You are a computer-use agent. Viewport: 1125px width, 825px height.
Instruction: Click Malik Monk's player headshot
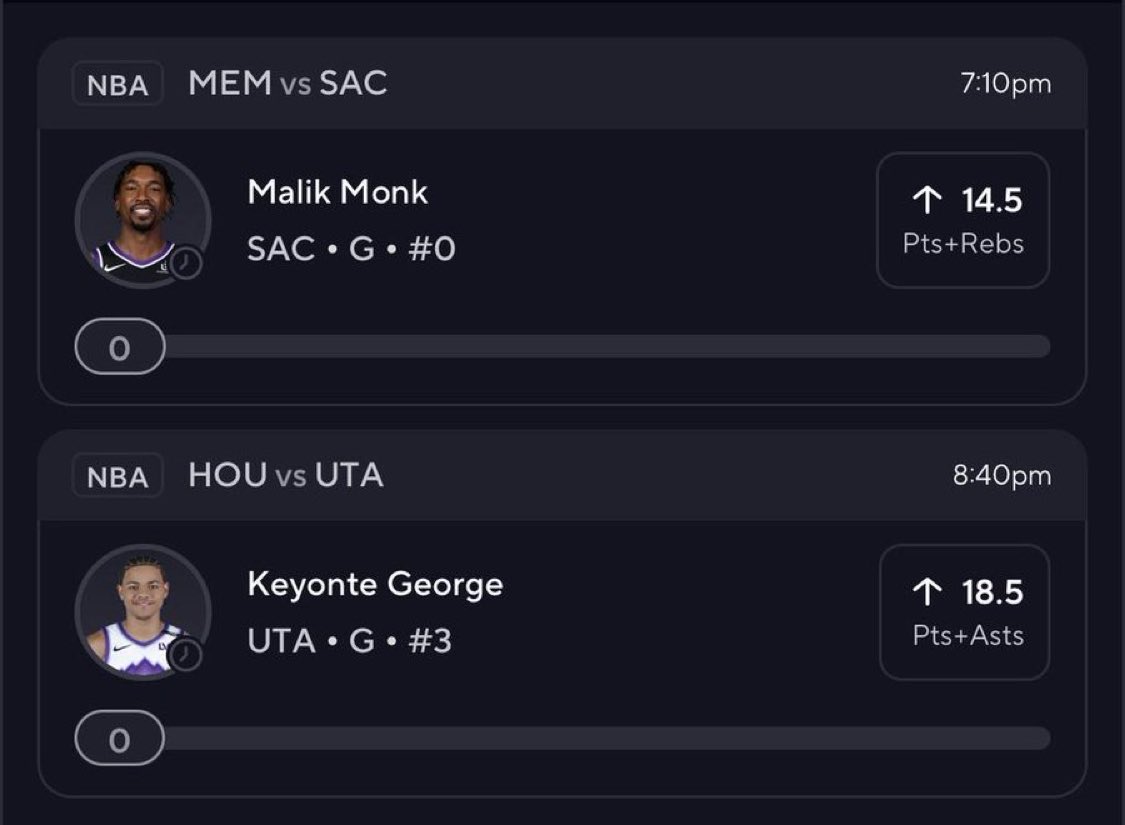pos(140,218)
